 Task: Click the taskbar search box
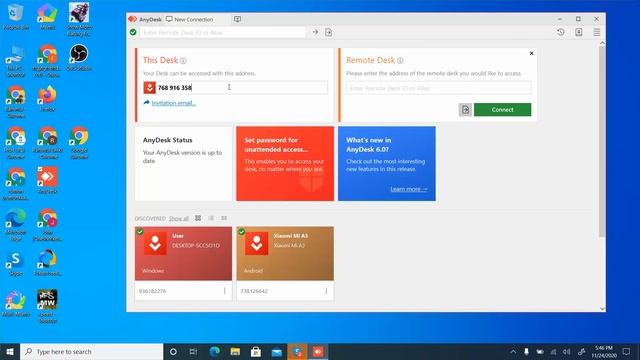point(91,351)
